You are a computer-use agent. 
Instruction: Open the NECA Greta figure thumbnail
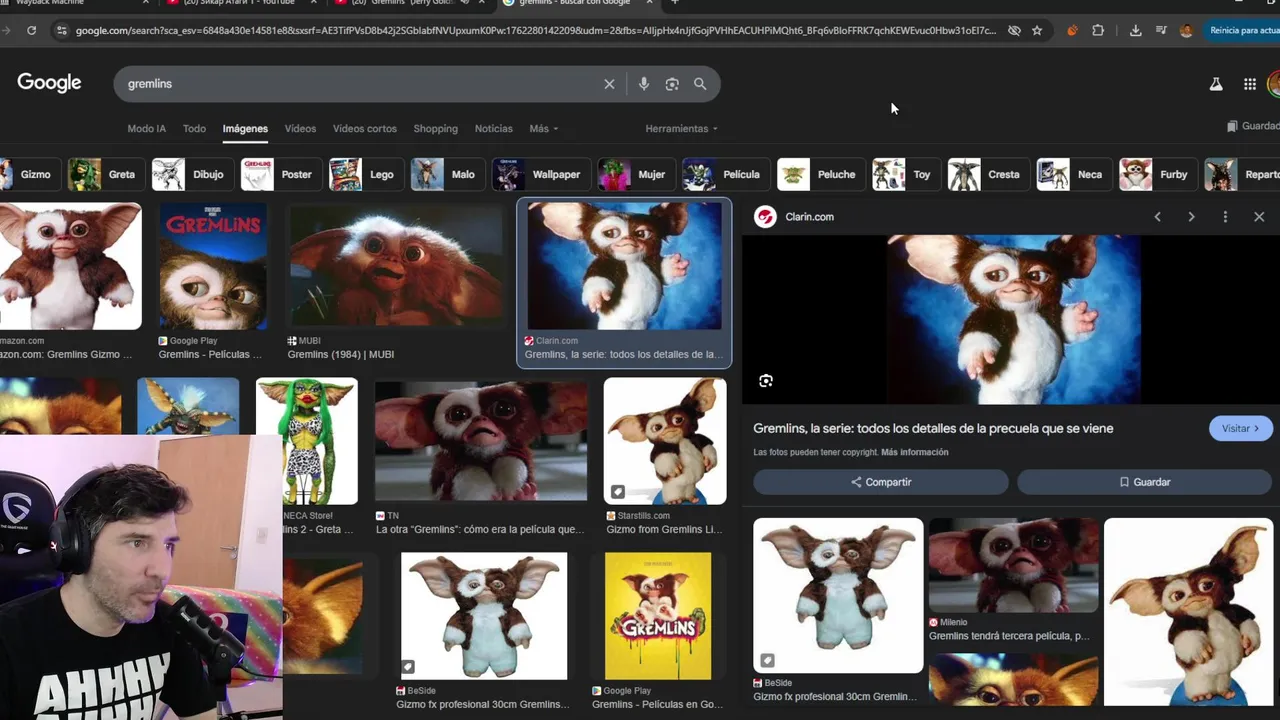coord(307,441)
